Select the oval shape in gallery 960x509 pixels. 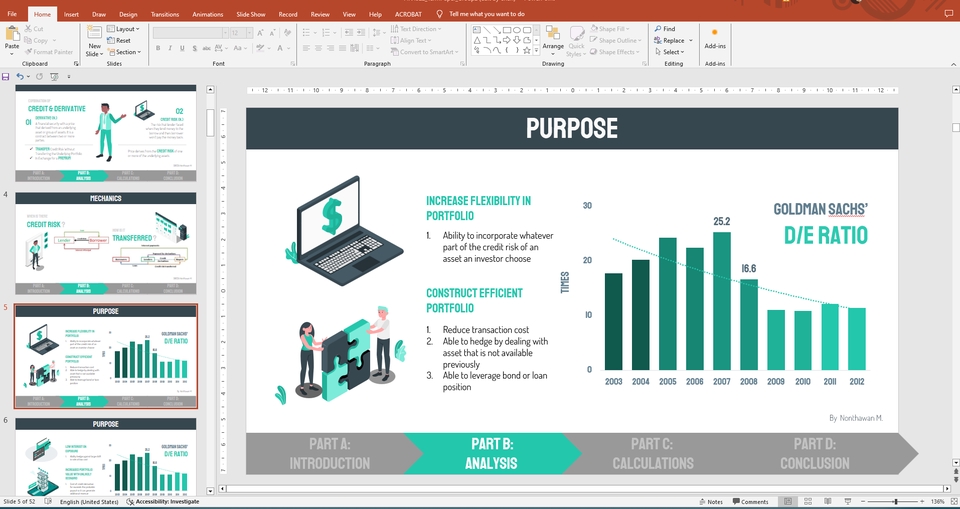click(517, 29)
